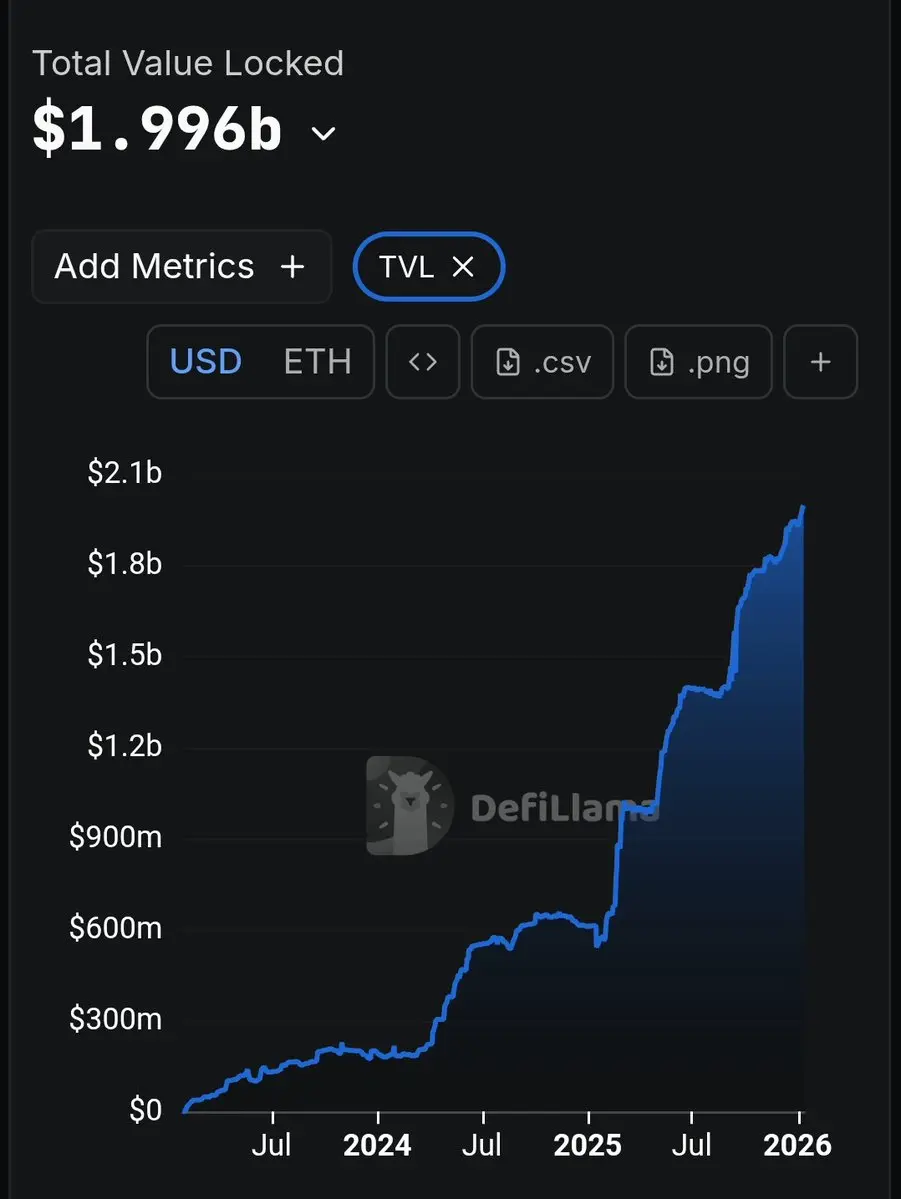Download the chart image as .png

click(698, 361)
